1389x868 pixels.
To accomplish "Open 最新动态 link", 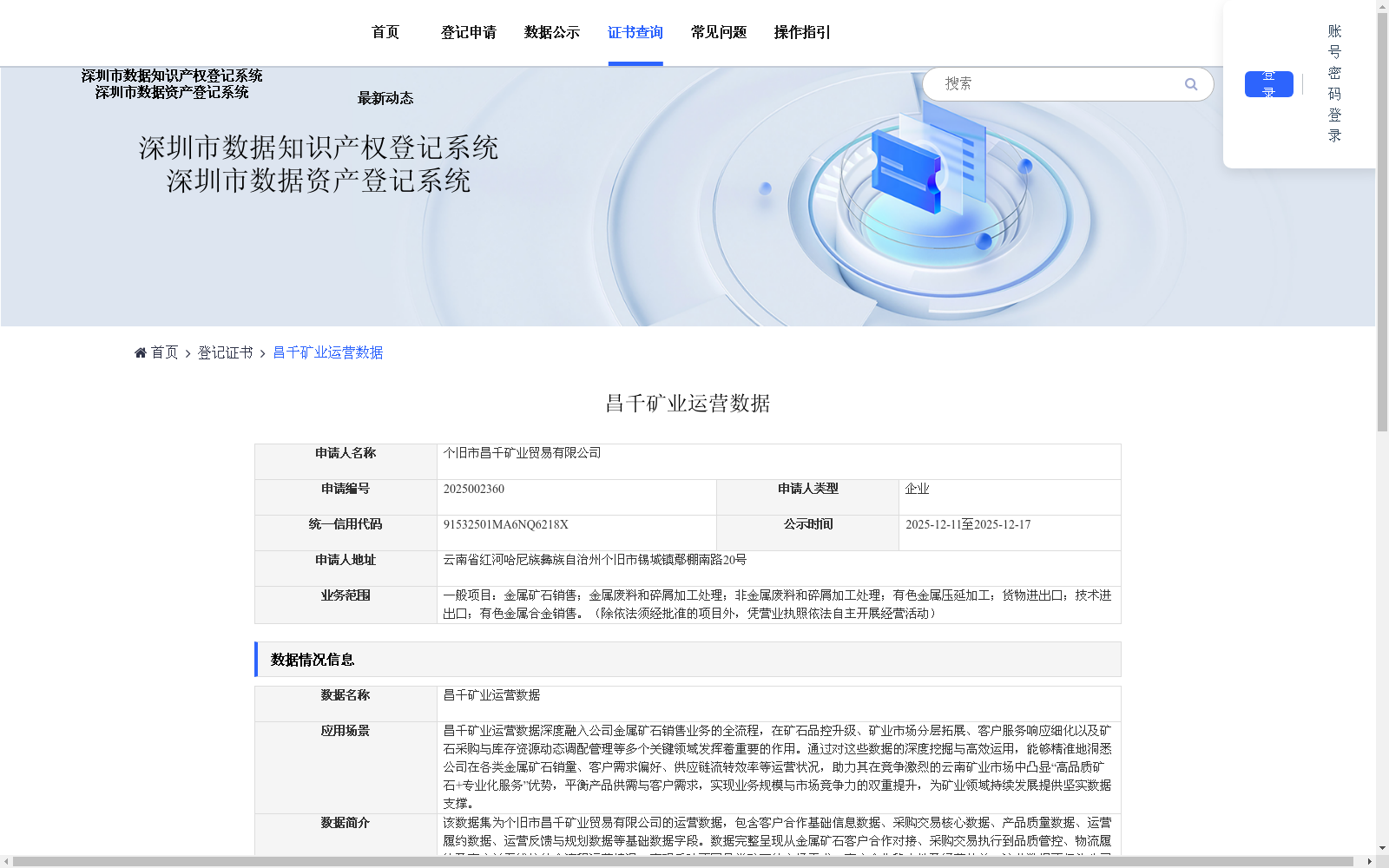I will tap(385, 98).
